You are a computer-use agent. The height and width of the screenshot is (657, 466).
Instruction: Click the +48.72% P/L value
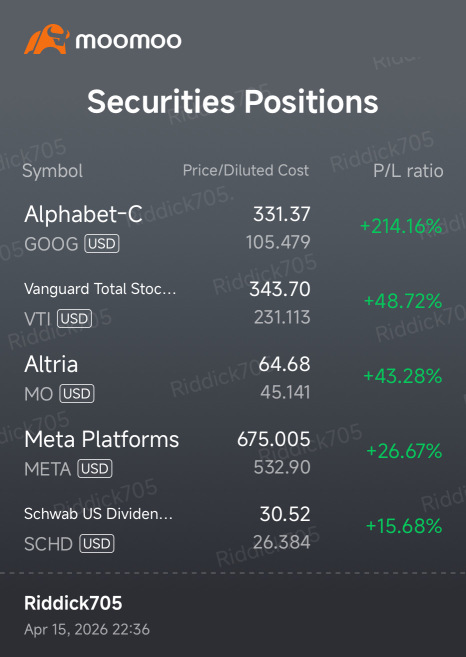pos(403,301)
